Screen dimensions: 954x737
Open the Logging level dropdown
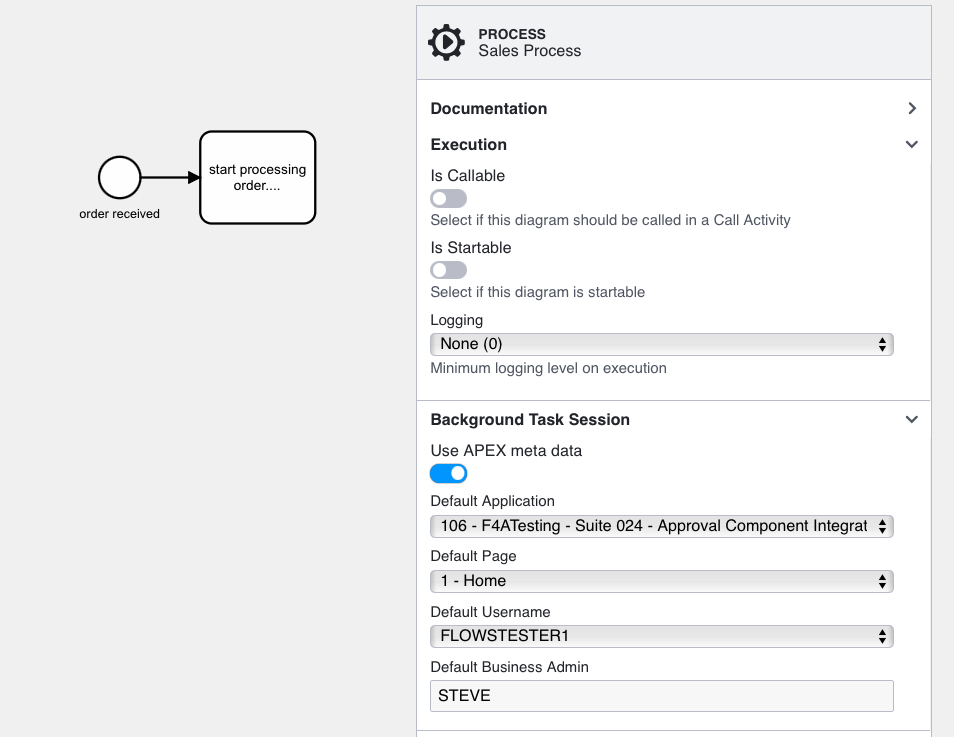(x=661, y=344)
